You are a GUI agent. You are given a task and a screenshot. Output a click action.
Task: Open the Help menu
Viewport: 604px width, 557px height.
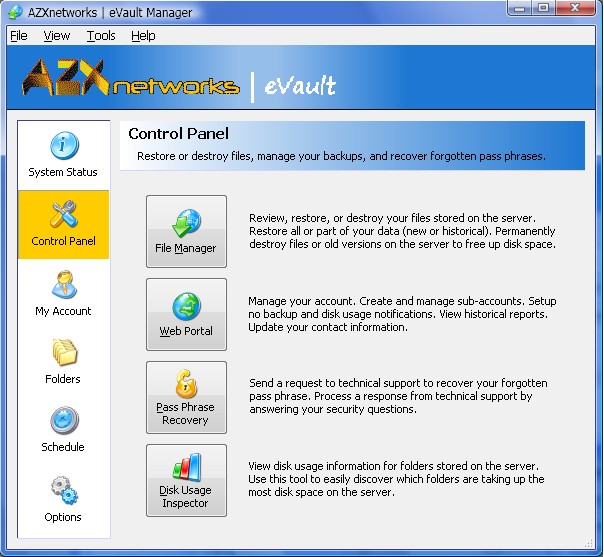coord(143,36)
